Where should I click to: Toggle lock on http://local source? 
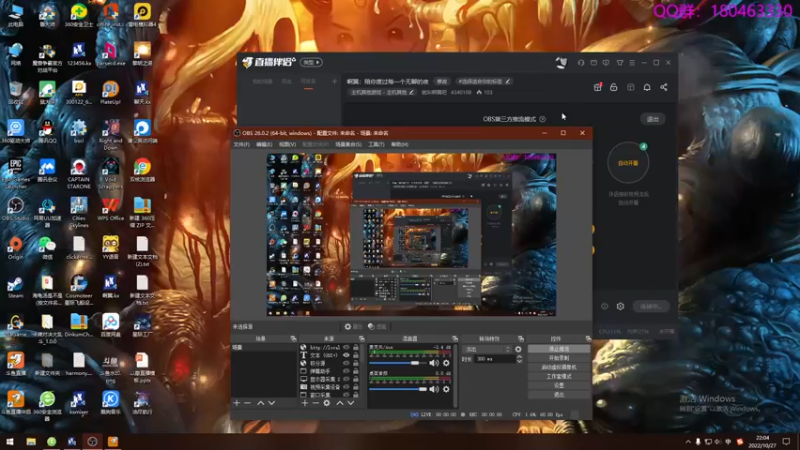[x=356, y=347]
